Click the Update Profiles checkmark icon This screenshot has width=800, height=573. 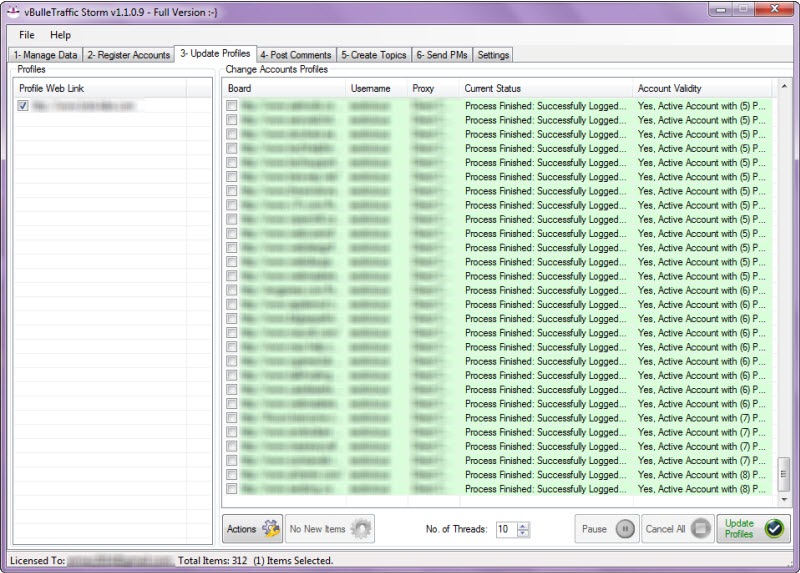click(x=774, y=529)
